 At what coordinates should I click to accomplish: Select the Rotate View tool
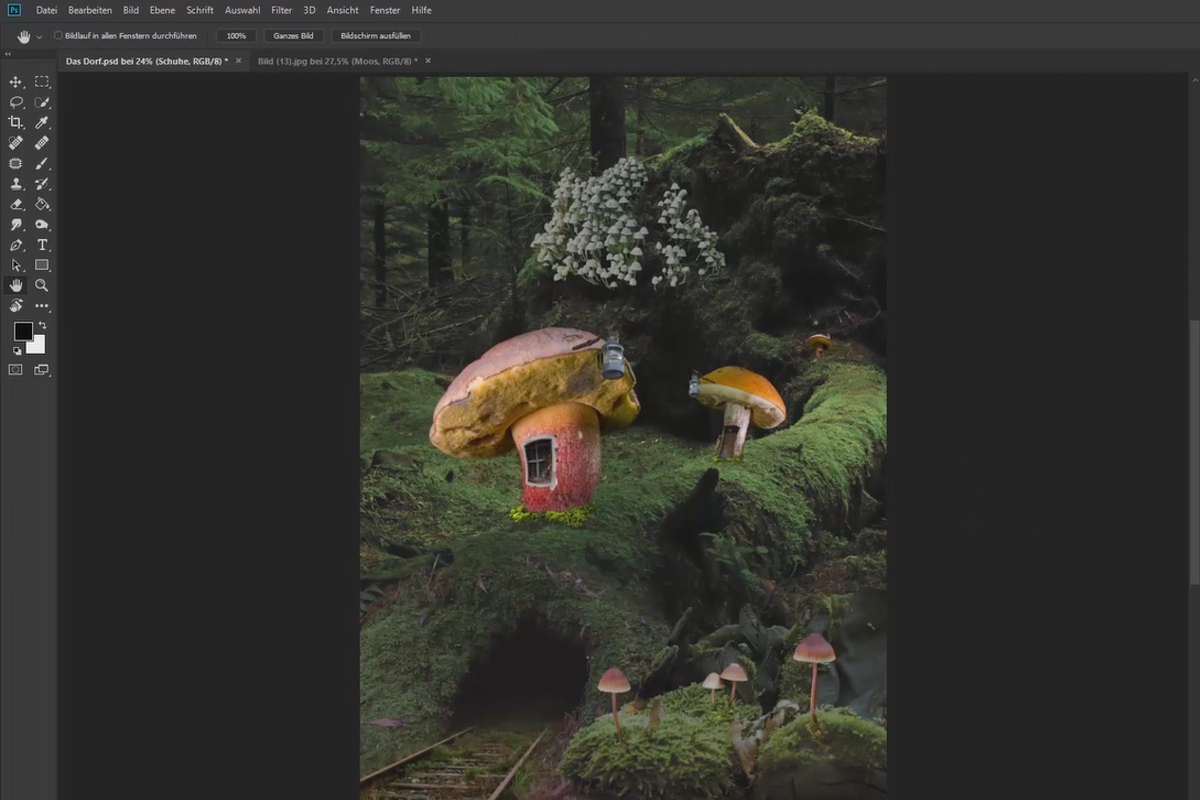click(16, 306)
